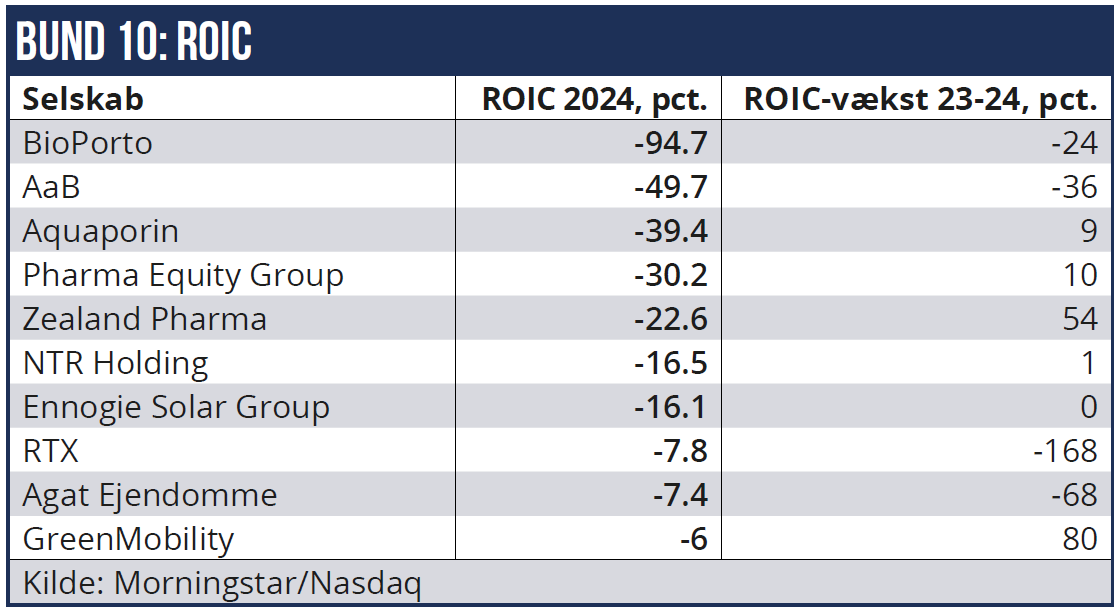Select AaB's ROIC value -49.7

click(670, 187)
